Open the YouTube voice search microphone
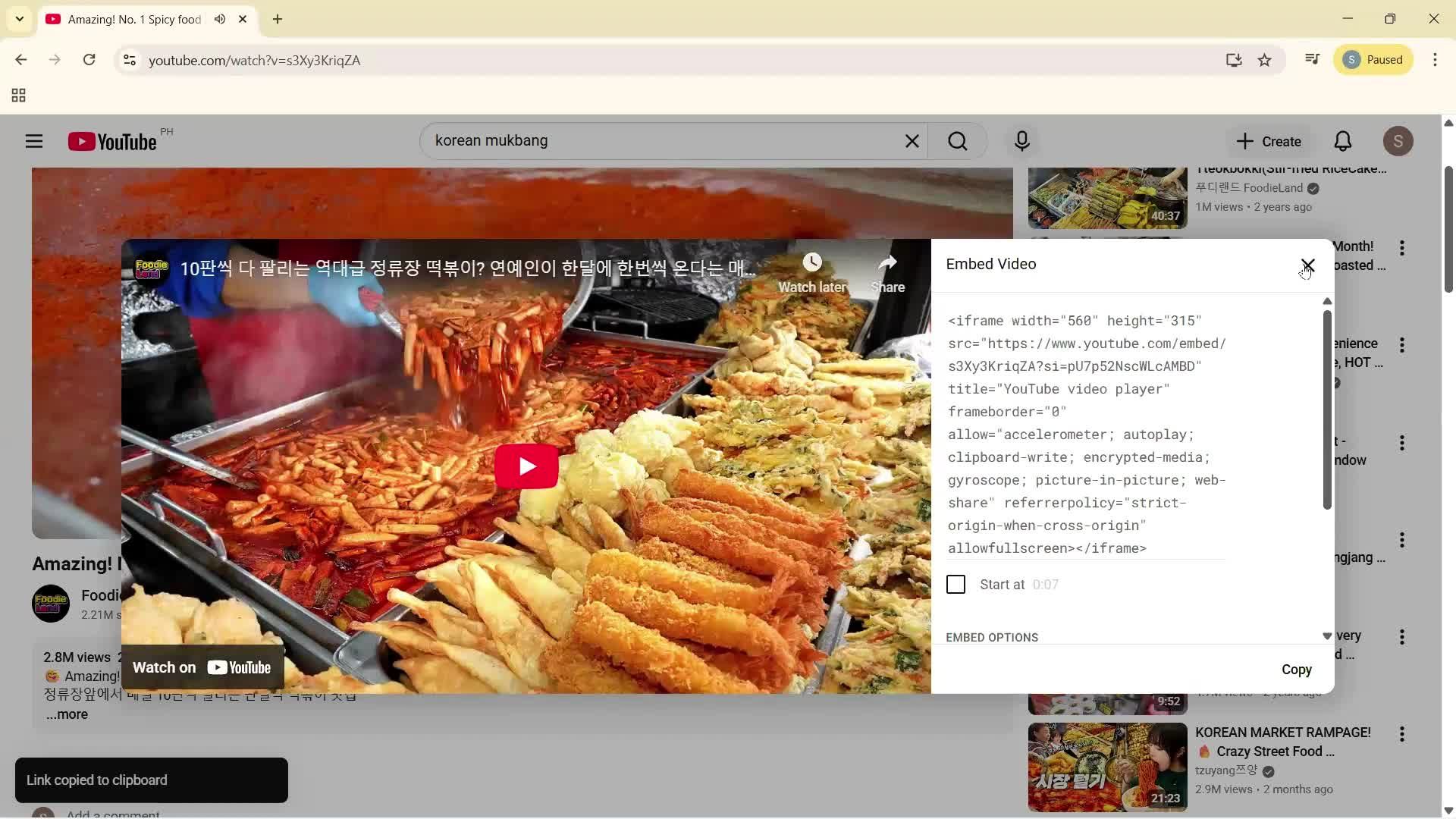Screen dimensions: 1456x819 click(1021, 140)
